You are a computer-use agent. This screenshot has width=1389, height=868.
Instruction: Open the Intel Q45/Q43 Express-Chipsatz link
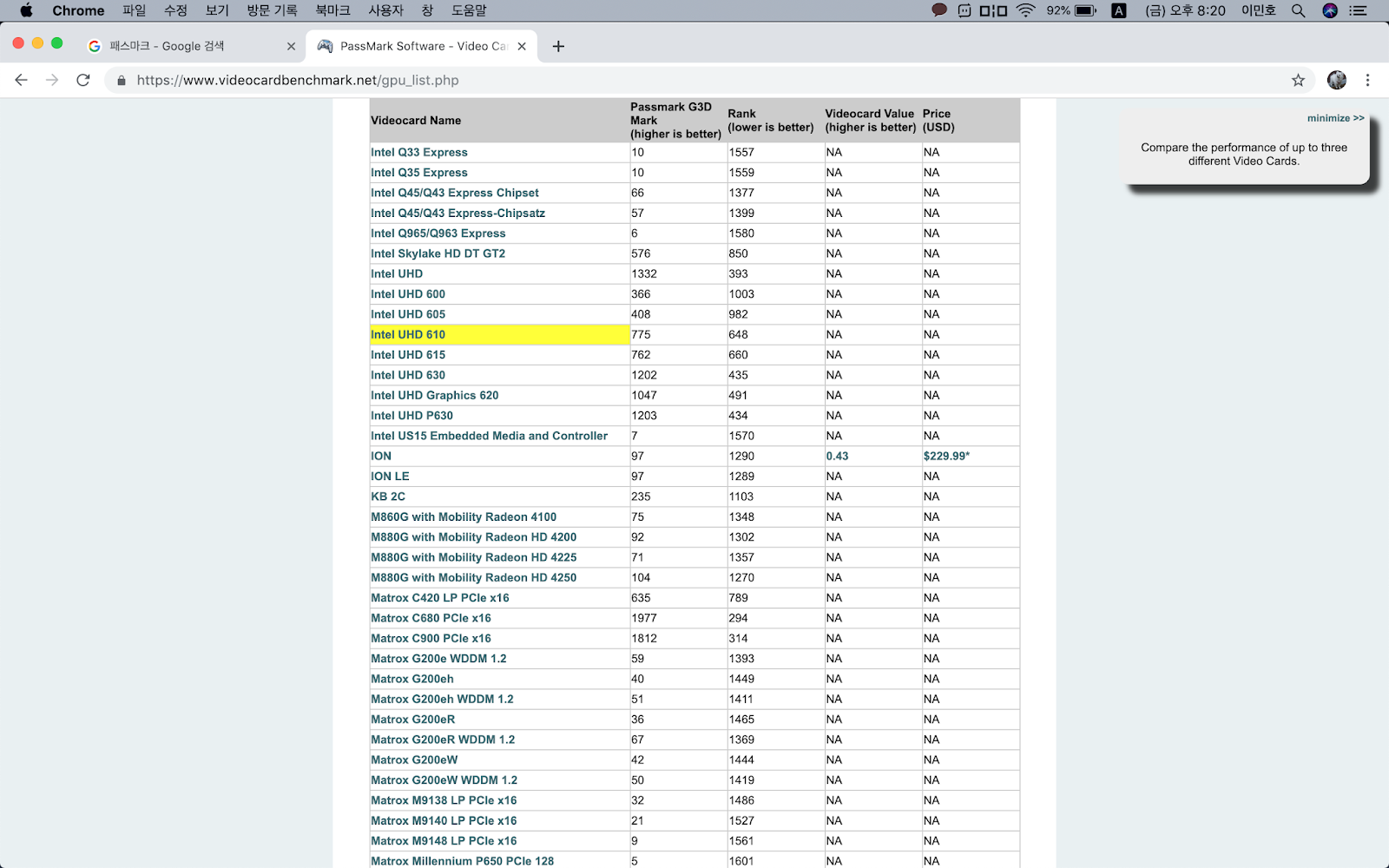pos(458,213)
